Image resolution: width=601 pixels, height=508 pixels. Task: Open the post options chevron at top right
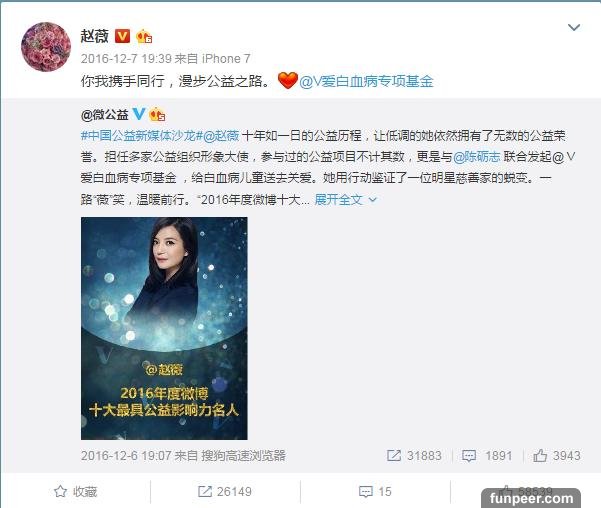pos(573,27)
